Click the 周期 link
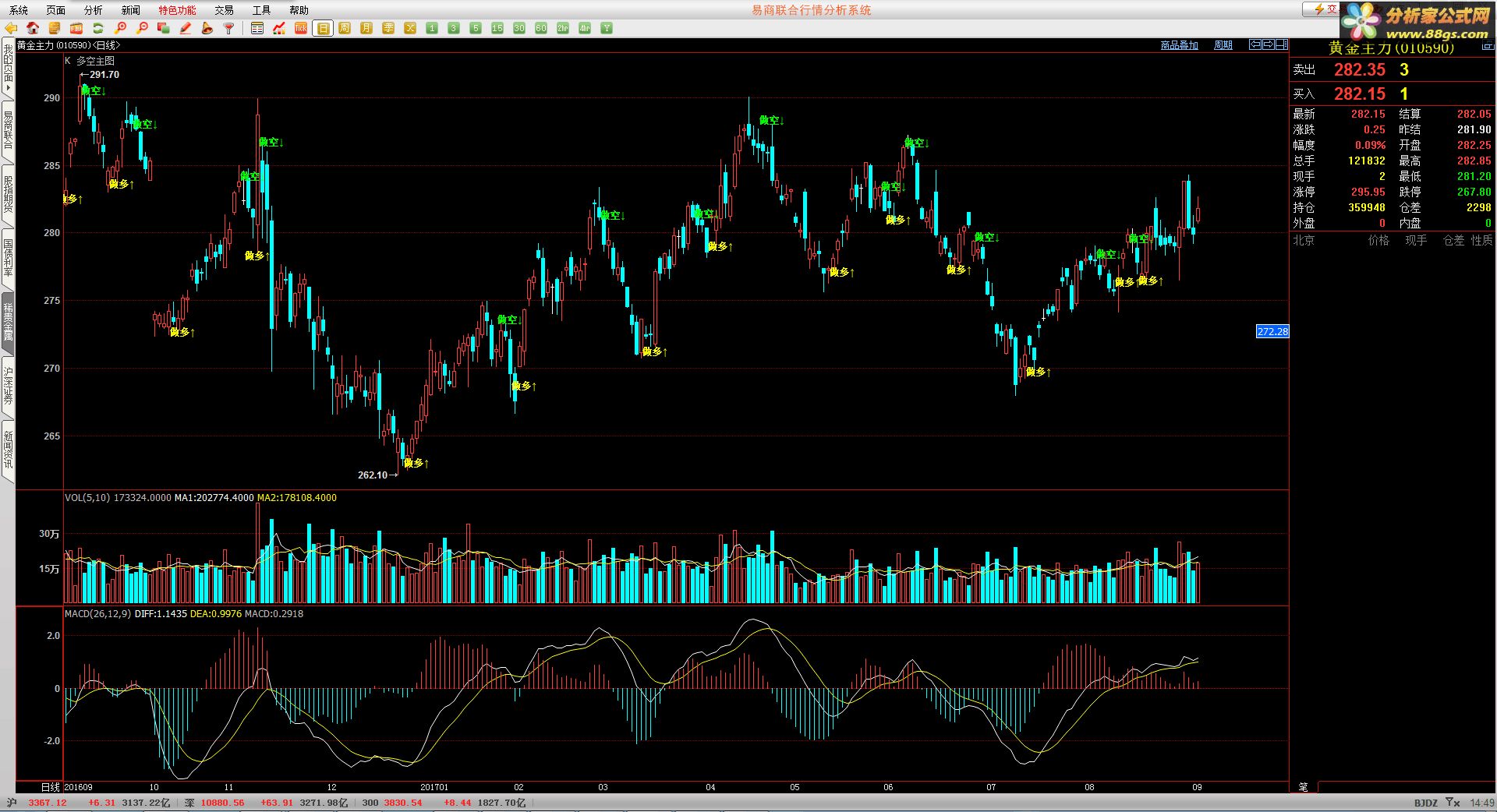1497x812 pixels. click(x=1223, y=45)
